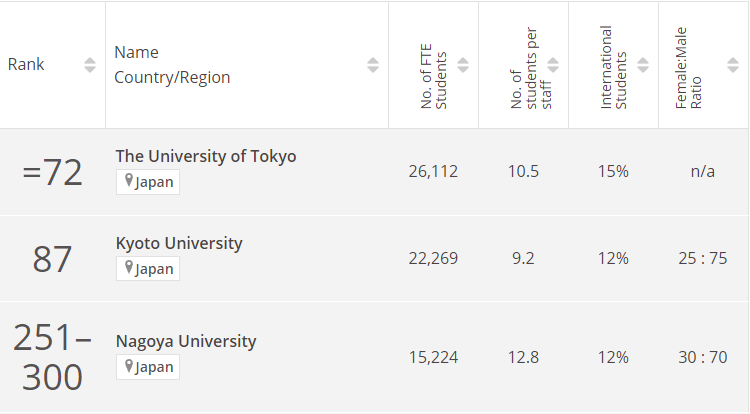Screen dimensions: 750x414
Task: Click Kyoto's 25 : 75 ratio cell
Action: [702, 259]
